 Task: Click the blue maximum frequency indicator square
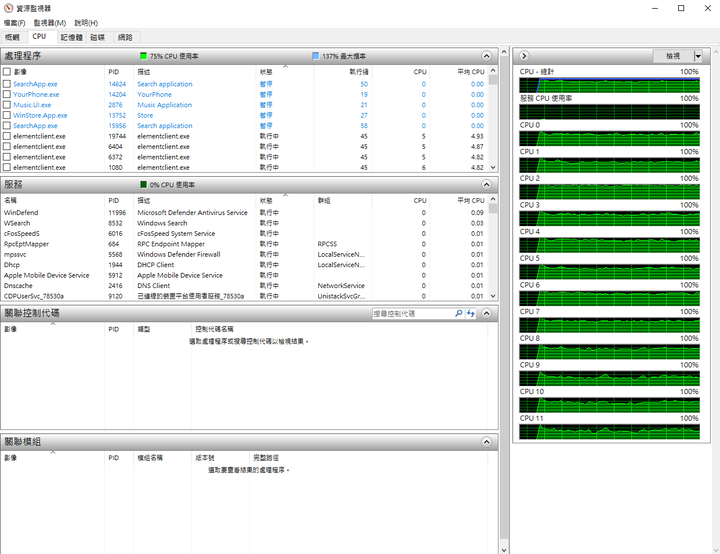(x=315, y=56)
